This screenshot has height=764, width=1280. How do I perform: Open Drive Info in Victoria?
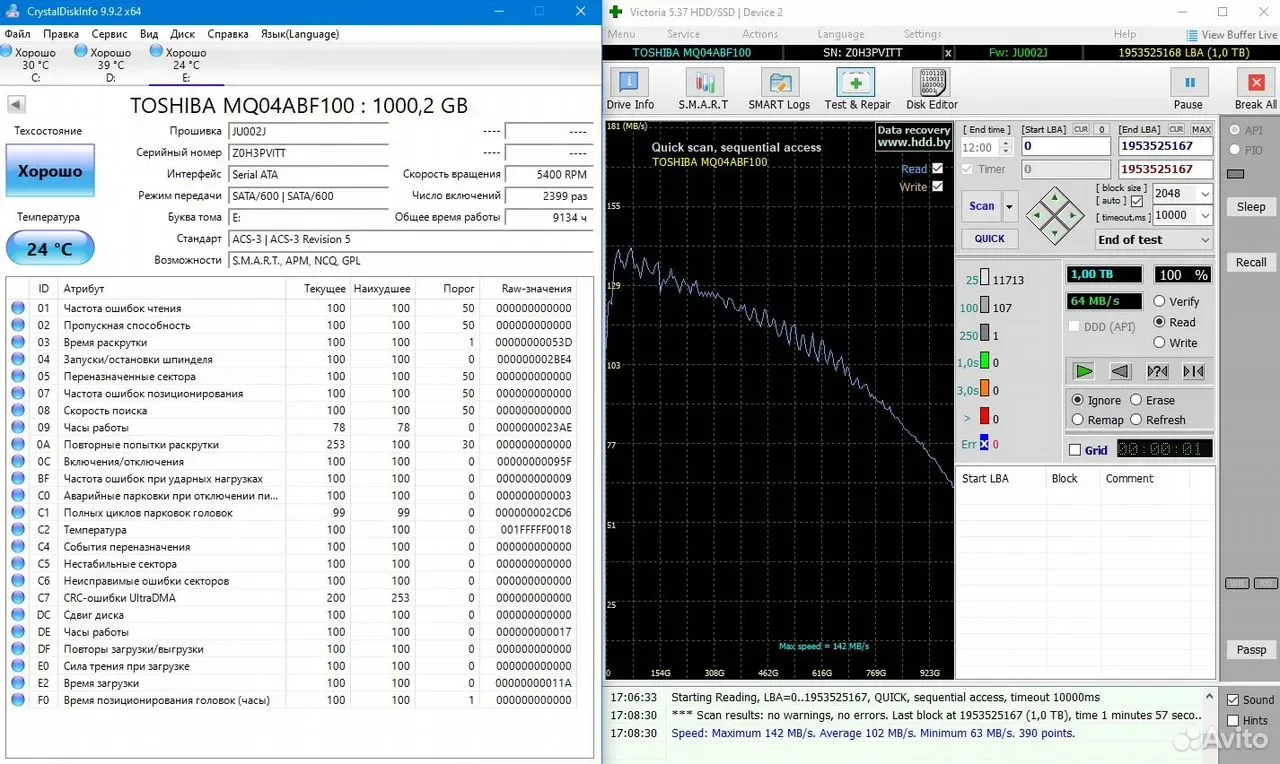(630, 89)
